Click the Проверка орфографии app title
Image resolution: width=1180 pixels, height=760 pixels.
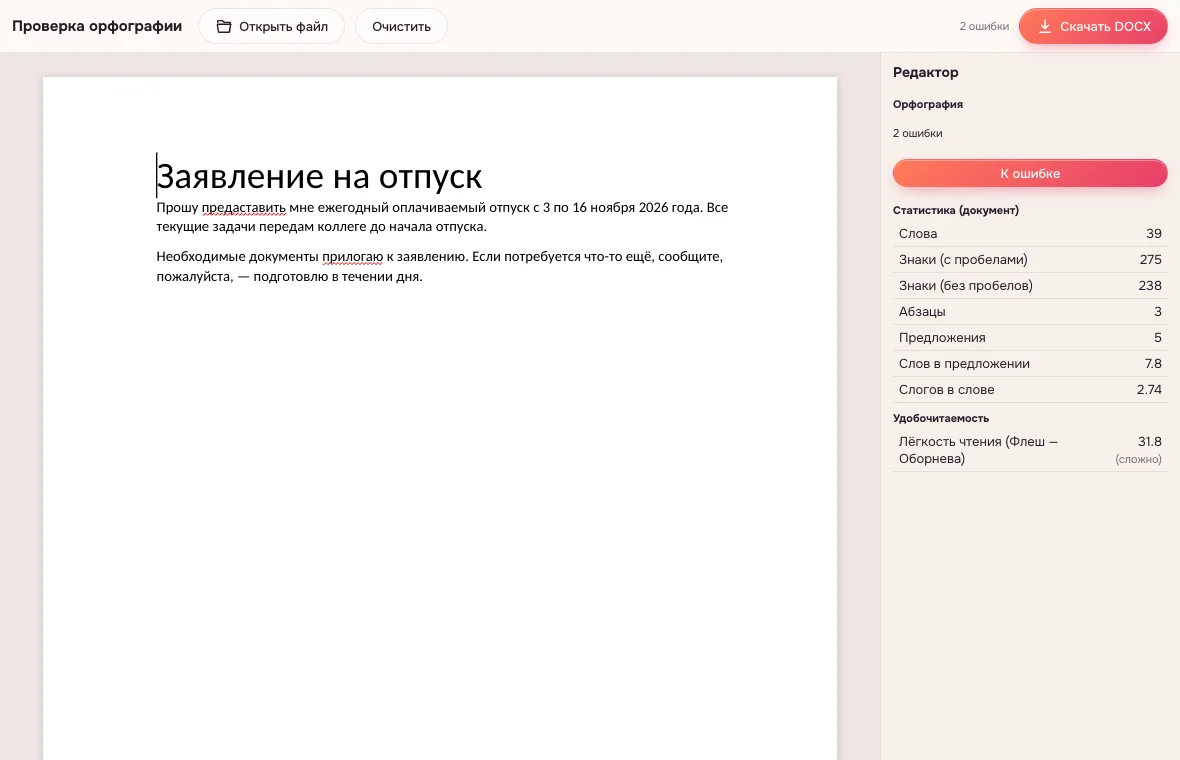pos(97,26)
